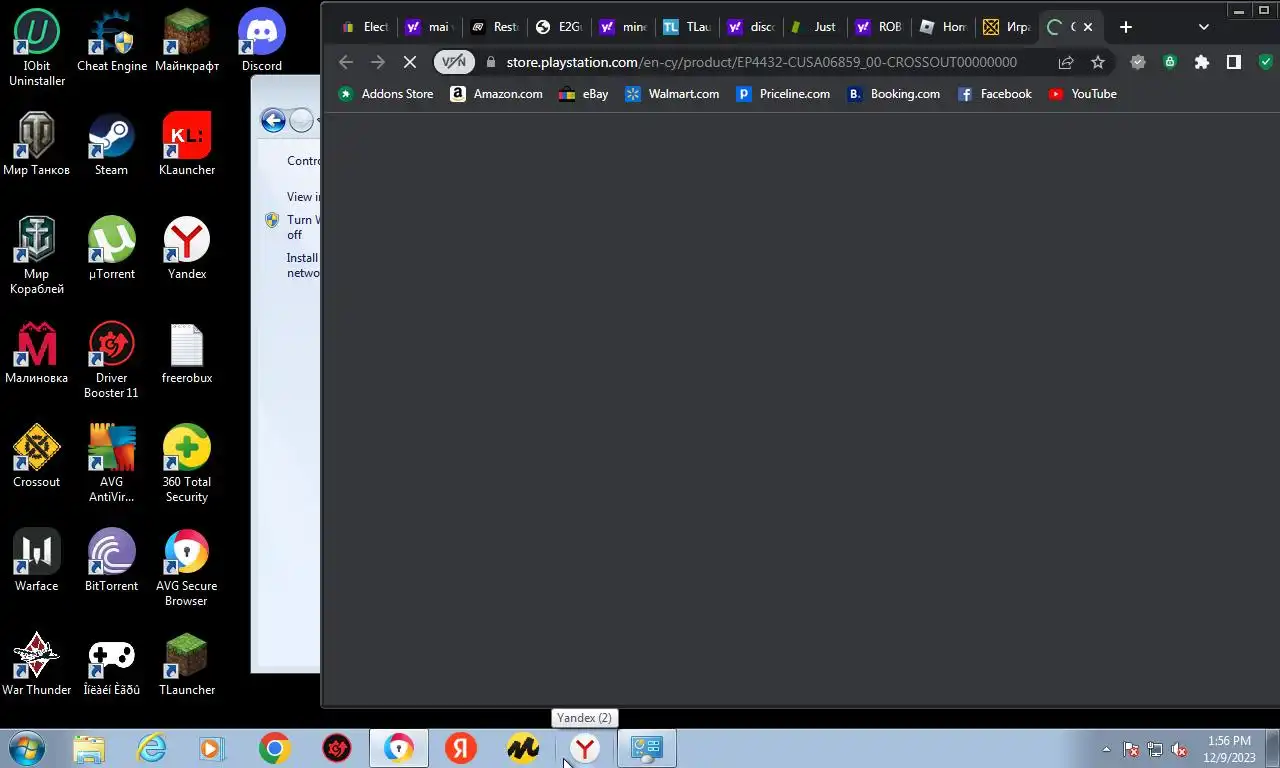The image size is (1280, 768).
Task: Open Малиновка desktop shortcut
Action: pyautogui.click(x=37, y=353)
